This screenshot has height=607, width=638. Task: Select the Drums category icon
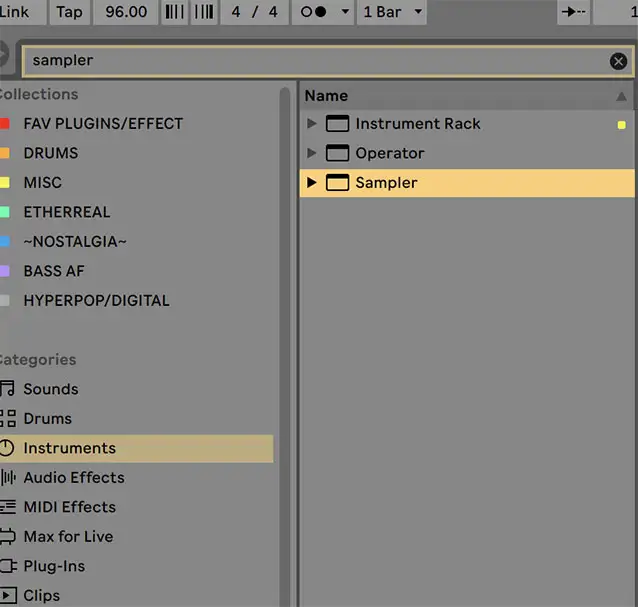pos(7,418)
